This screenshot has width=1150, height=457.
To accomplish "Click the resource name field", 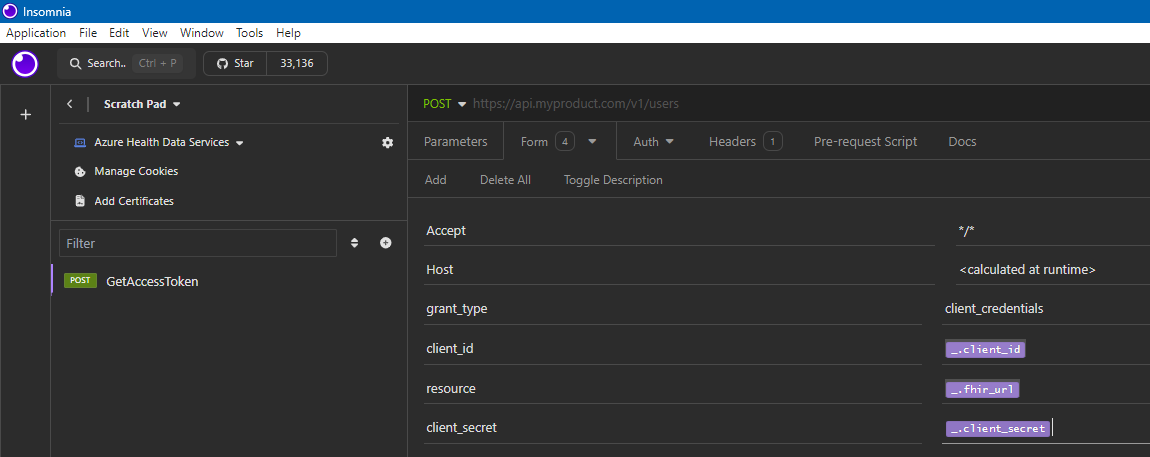I will coord(673,388).
